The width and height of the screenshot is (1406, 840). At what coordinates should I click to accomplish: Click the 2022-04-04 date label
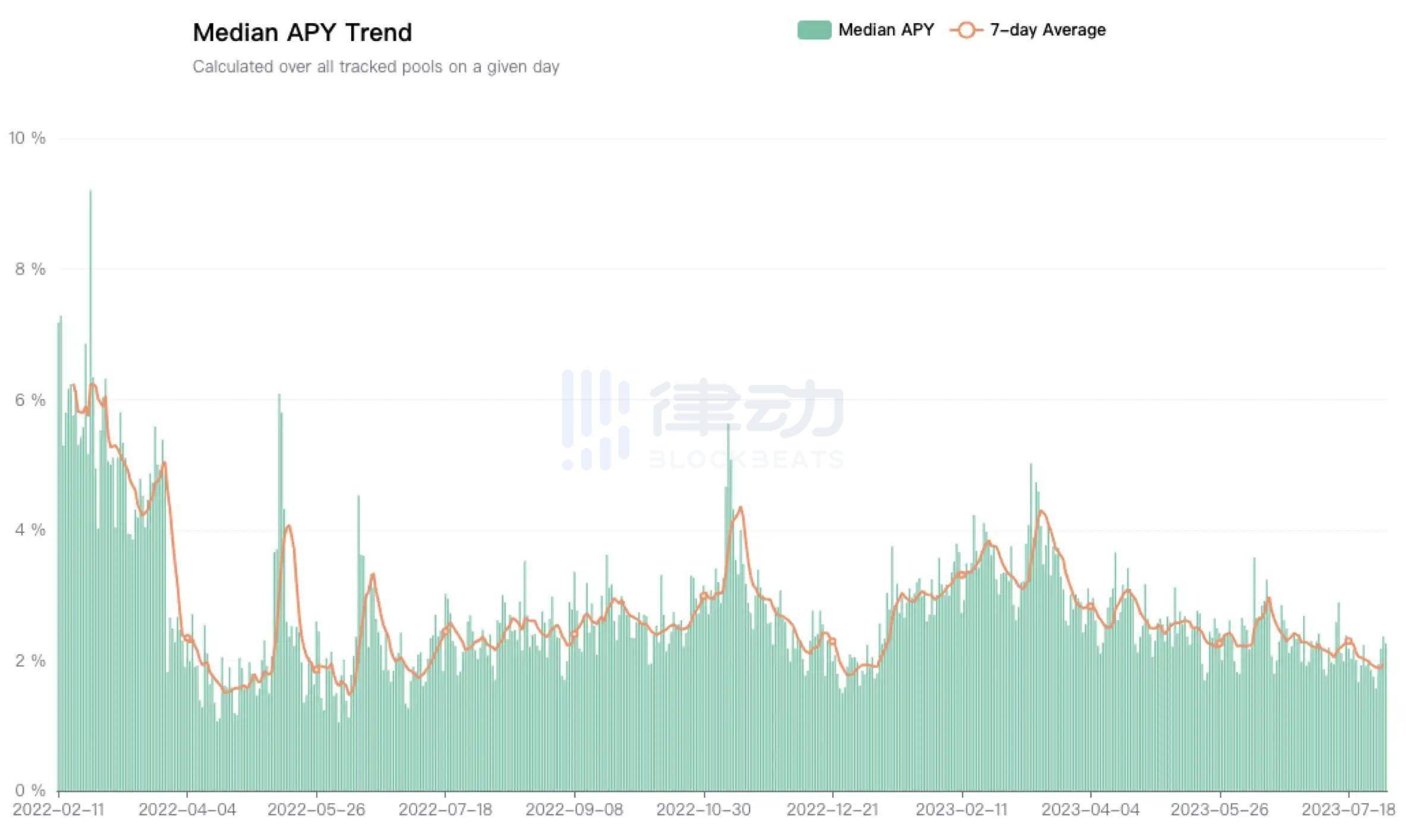(187, 810)
